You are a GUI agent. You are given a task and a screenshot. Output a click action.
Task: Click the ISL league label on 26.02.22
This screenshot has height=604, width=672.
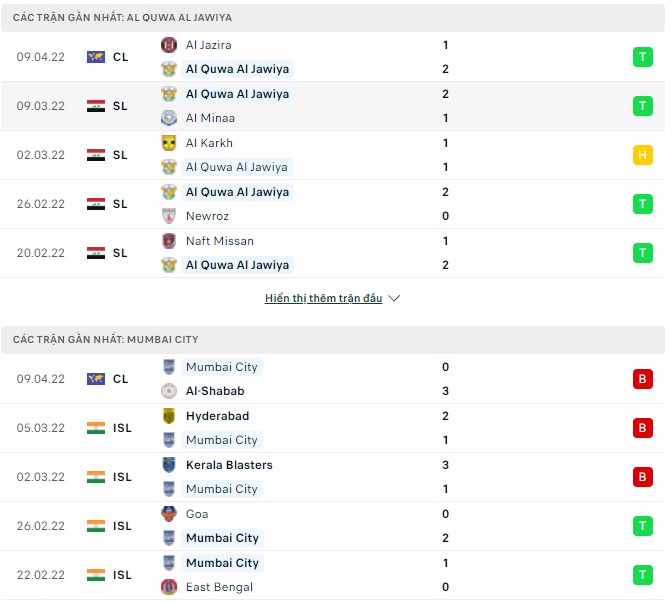[122, 526]
